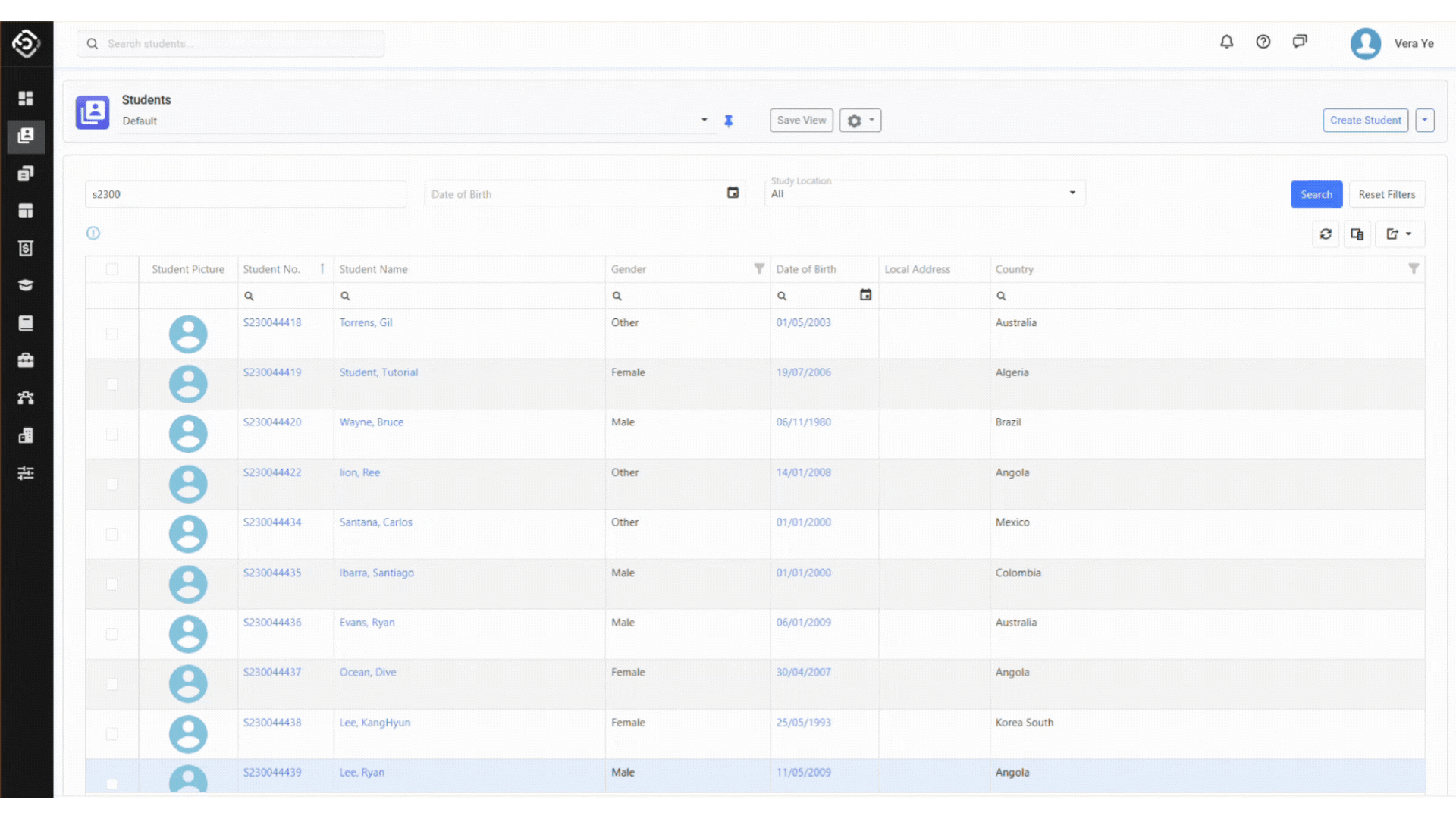Open the dashboard icon in sidebar
Image resolution: width=1456 pixels, height=819 pixels.
pos(26,99)
